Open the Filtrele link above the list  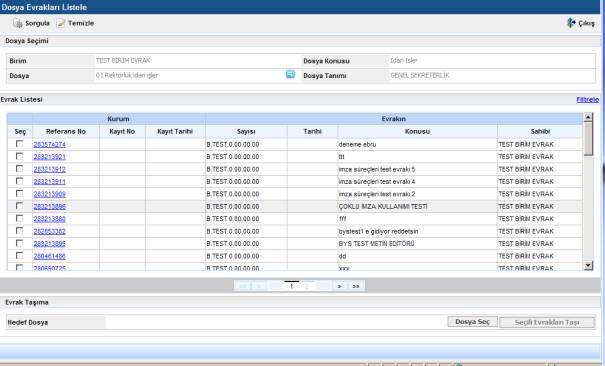587,100
